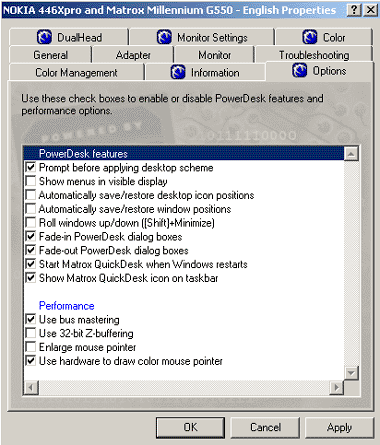This screenshot has height=445, width=380.
Task: Click the list's scroll down arrow
Action: (351, 373)
